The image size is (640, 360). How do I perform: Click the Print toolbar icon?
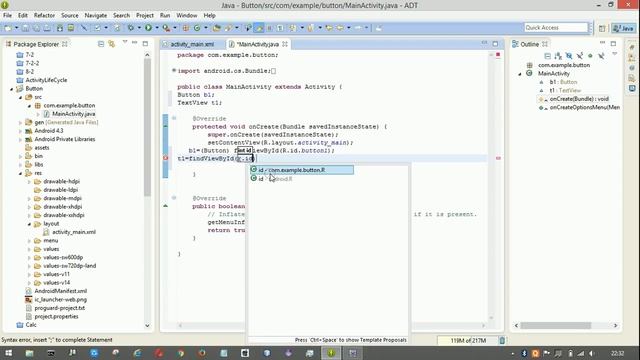[x=47, y=28]
